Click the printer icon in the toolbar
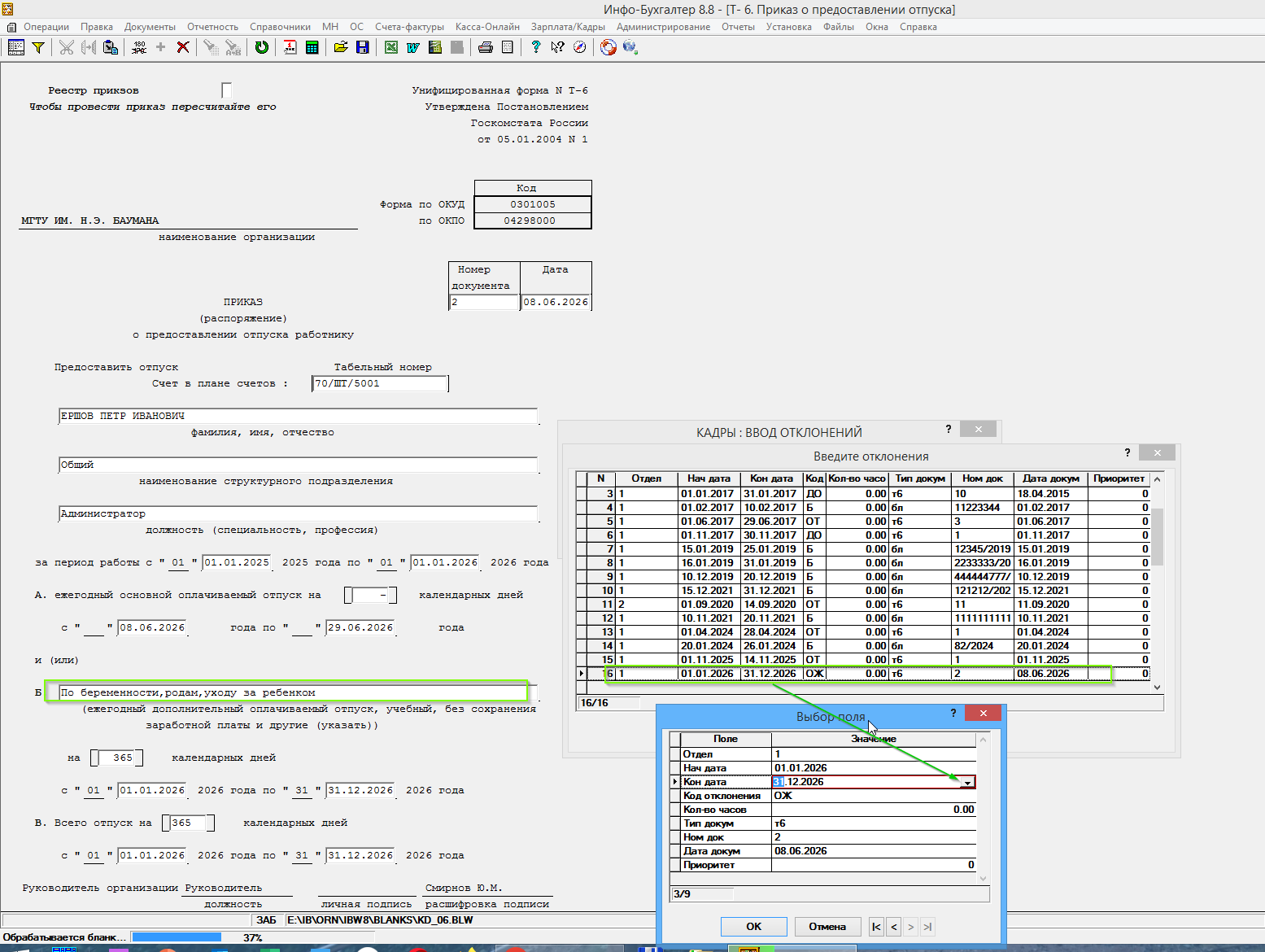 [x=486, y=47]
